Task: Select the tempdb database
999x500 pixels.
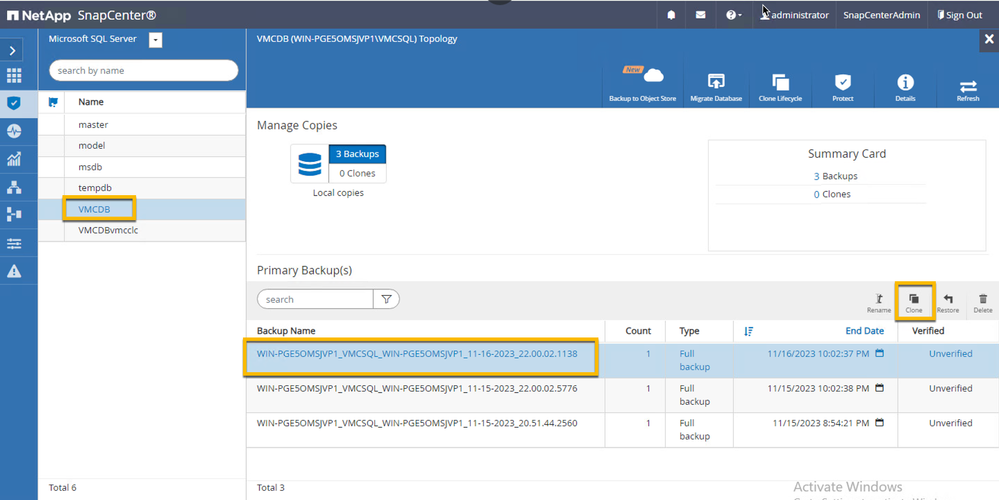Action: pos(93,188)
